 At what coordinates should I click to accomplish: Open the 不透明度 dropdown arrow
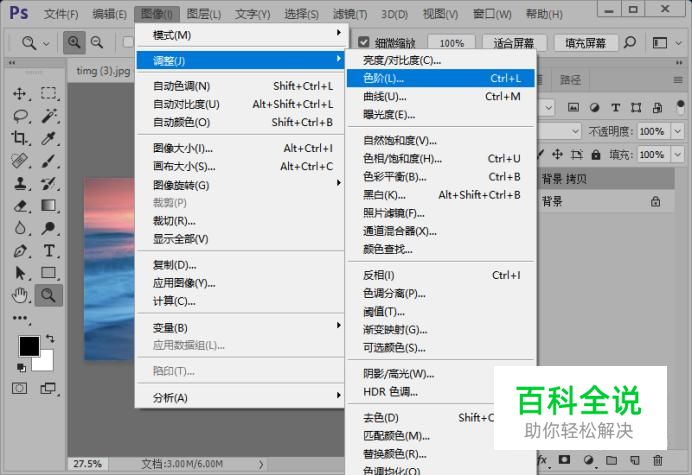pos(677,131)
